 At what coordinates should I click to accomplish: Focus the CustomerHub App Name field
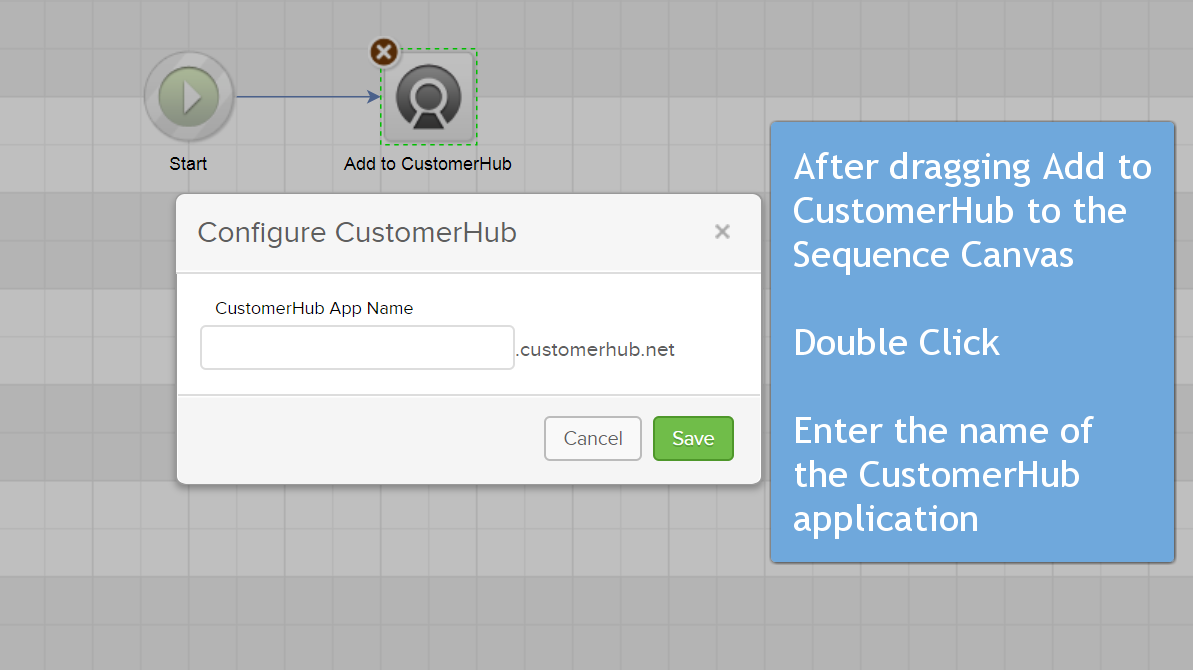click(x=358, y=348)
